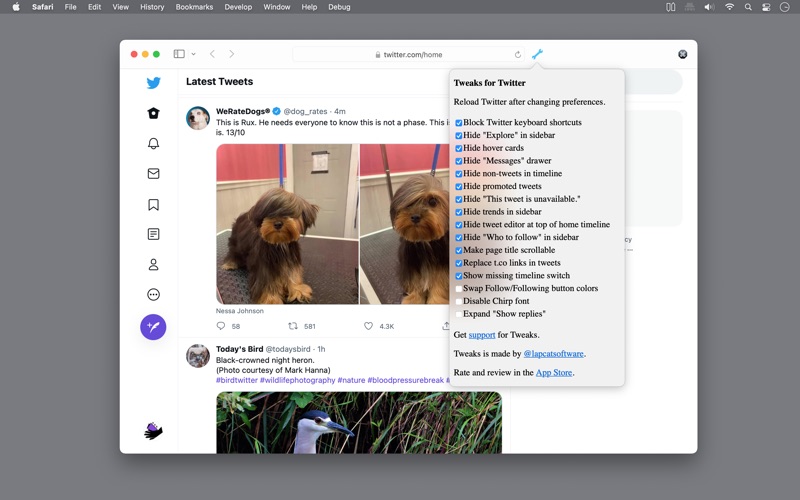Open Notifications bell icon in sidebar

[x=153, y=143]
